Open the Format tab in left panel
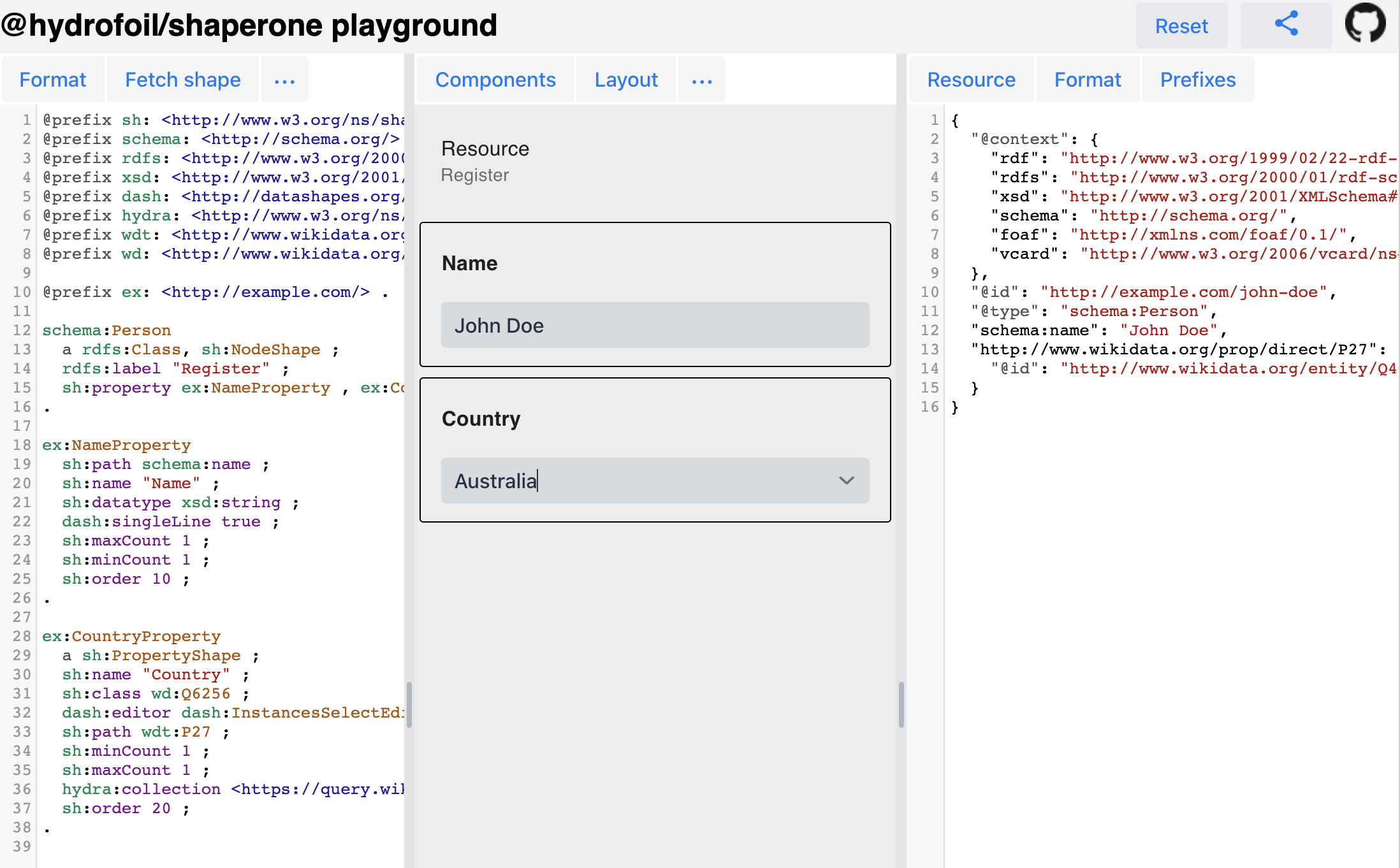The image size is (1400, 868). (x=53, y=78)
